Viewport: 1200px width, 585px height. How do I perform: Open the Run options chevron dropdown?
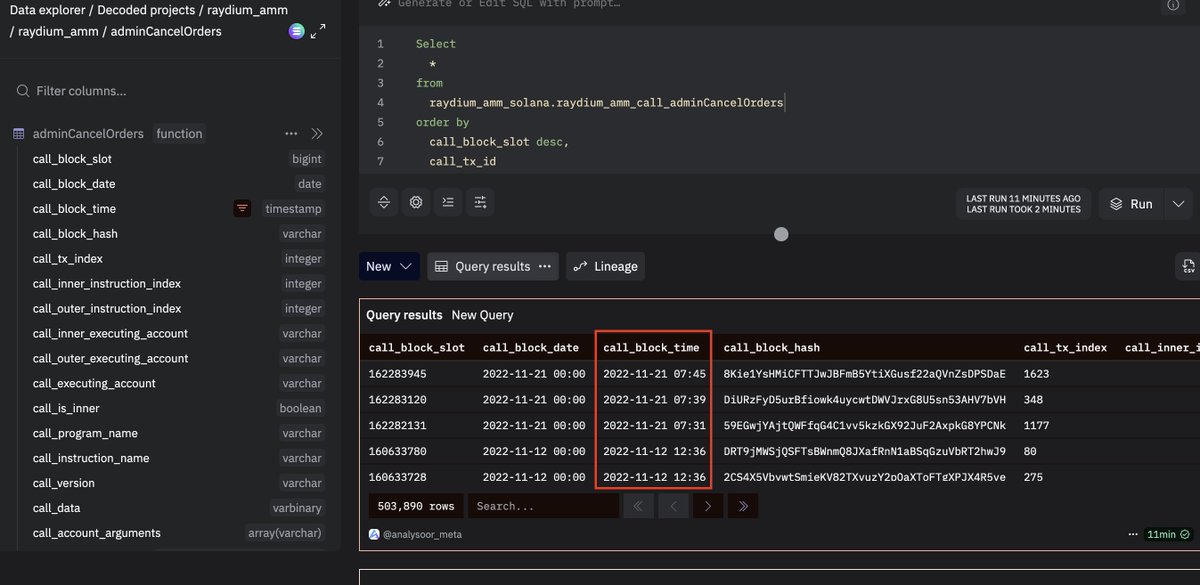tap(1180, 203)
